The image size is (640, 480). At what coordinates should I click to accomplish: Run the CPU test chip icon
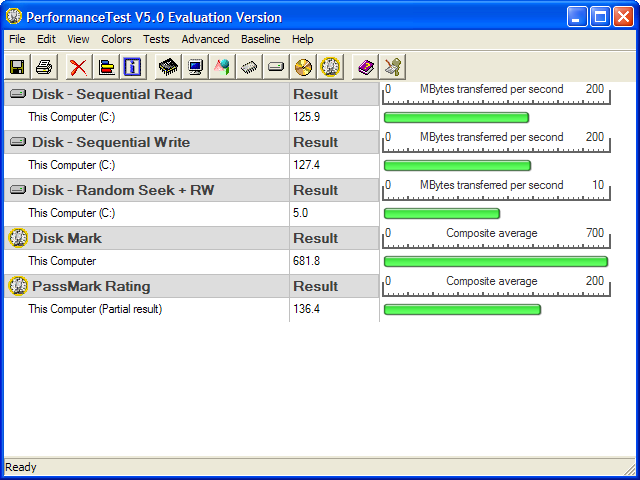(x=168, y=67)
